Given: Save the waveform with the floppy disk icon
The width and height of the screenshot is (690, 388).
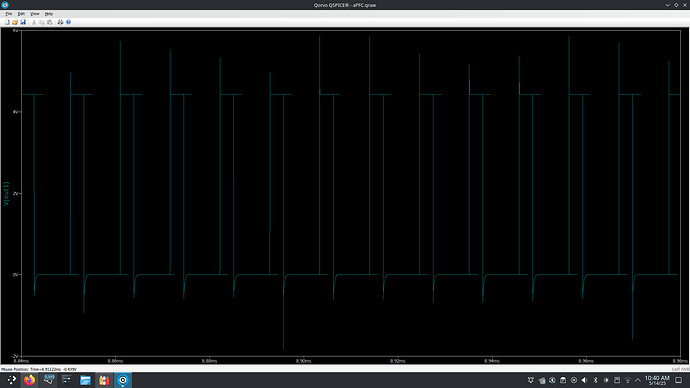Looking at the screenshot, I should [23, 22].
